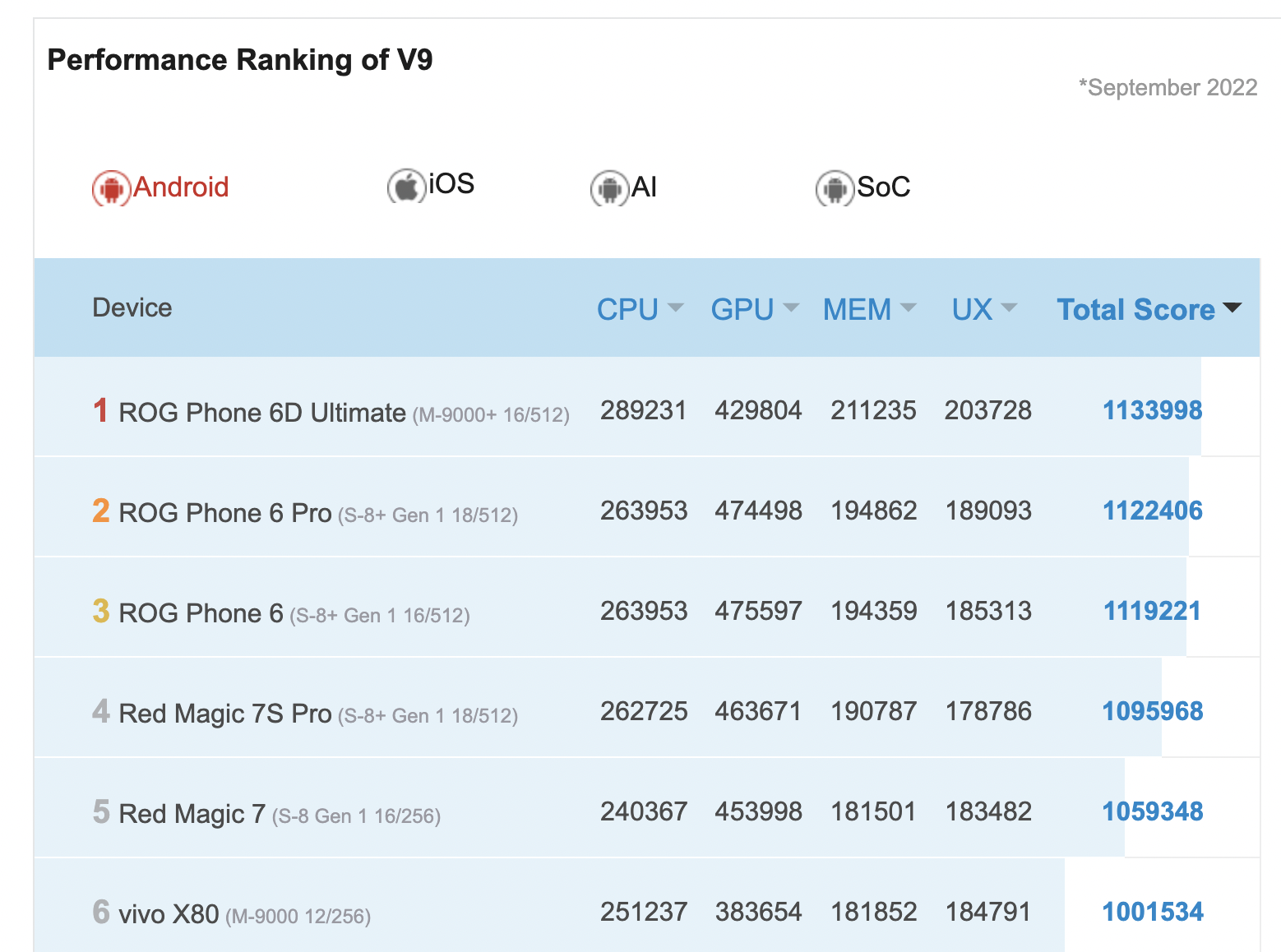Click the robot icon beside AI
Screen dimensions: 1281x952
pos(609,188)
